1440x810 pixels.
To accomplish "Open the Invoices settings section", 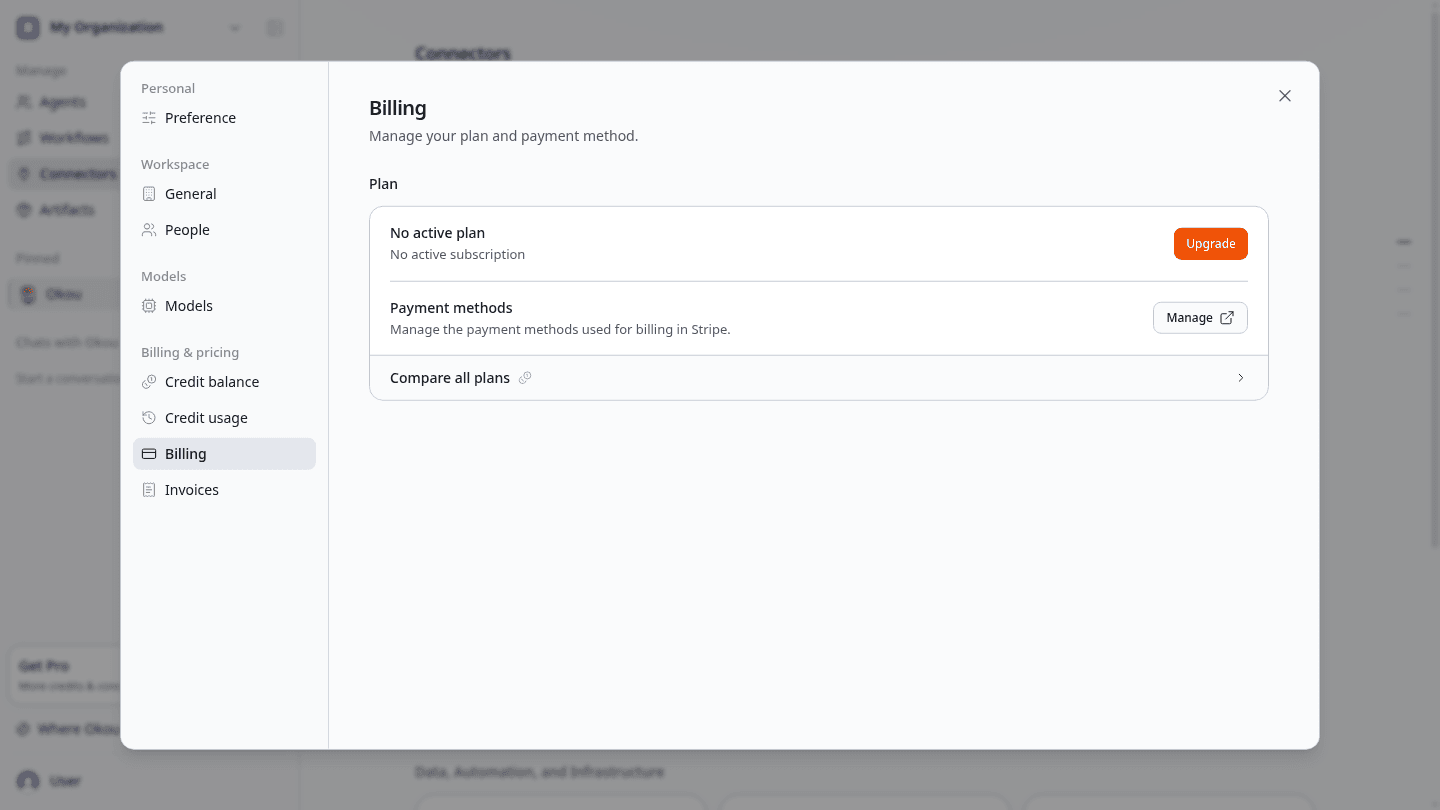I will pos(224,490).
